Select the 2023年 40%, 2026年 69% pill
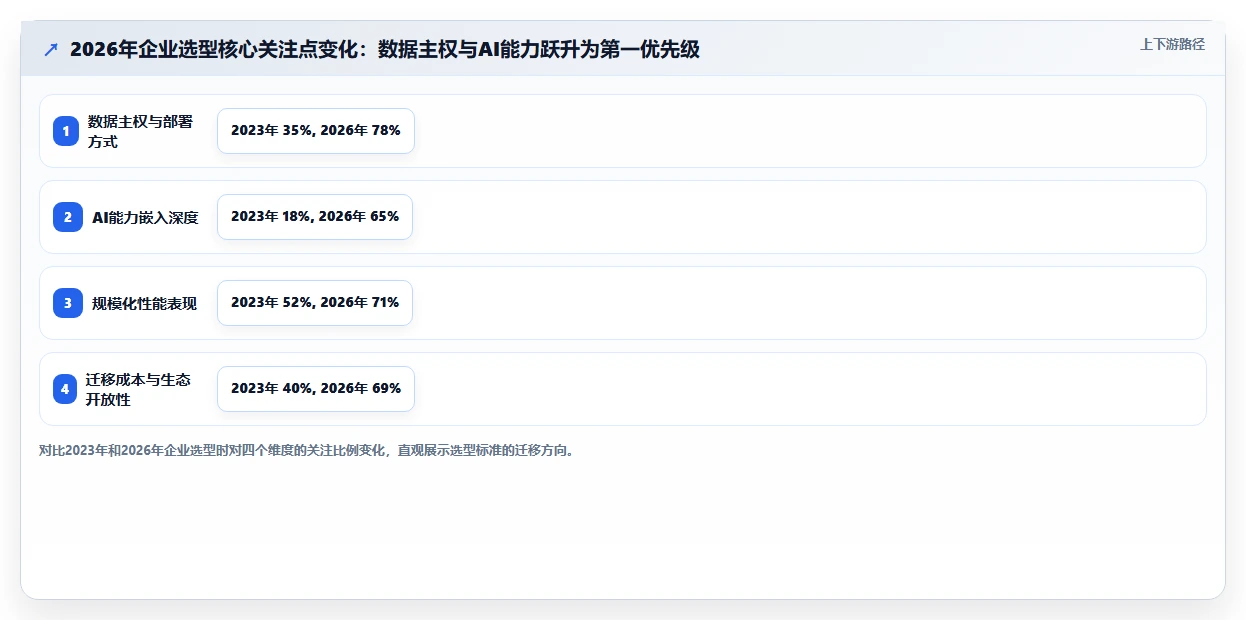 tap(315, 389)
